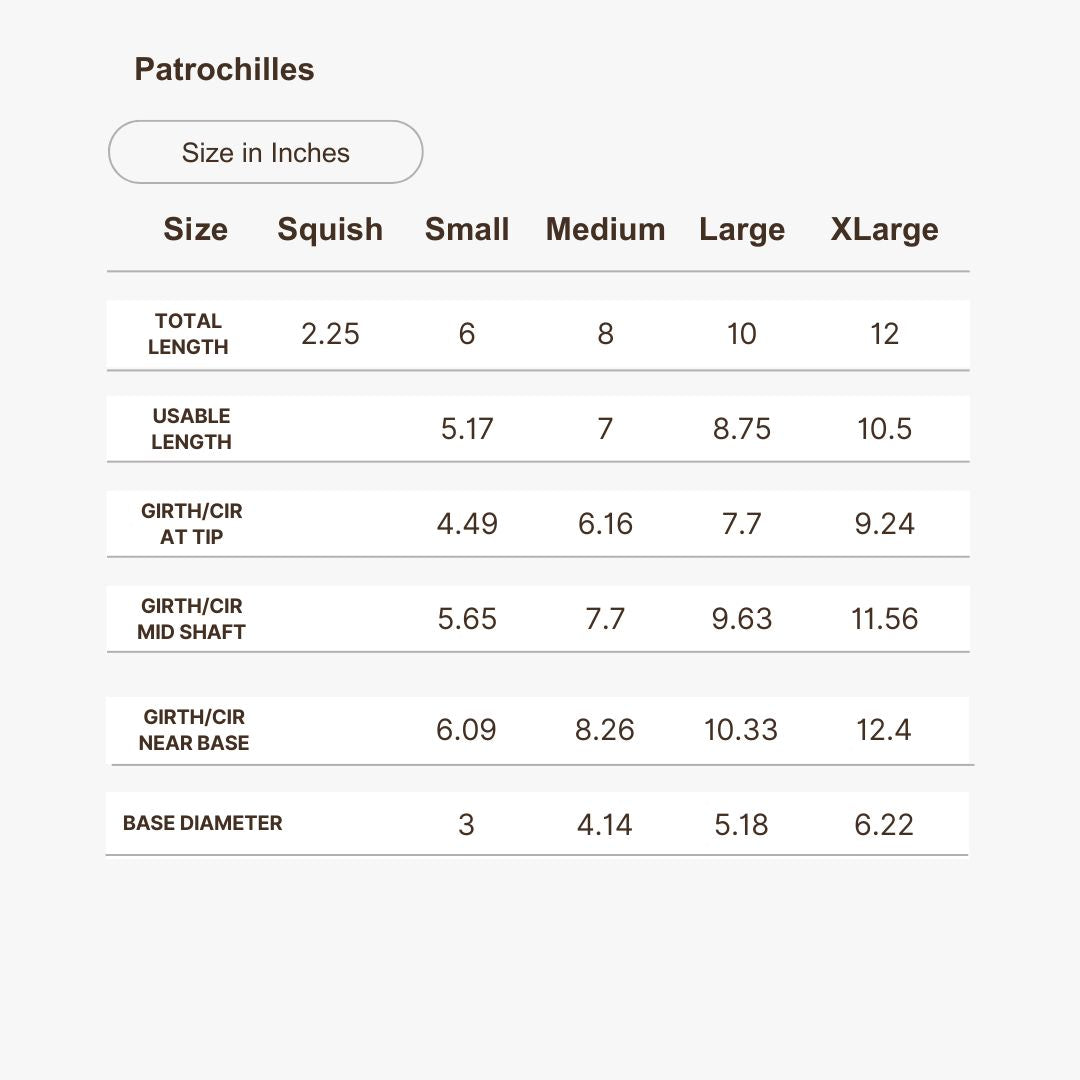Click Large mid shaft value 9.63

[x=742, y=619]
